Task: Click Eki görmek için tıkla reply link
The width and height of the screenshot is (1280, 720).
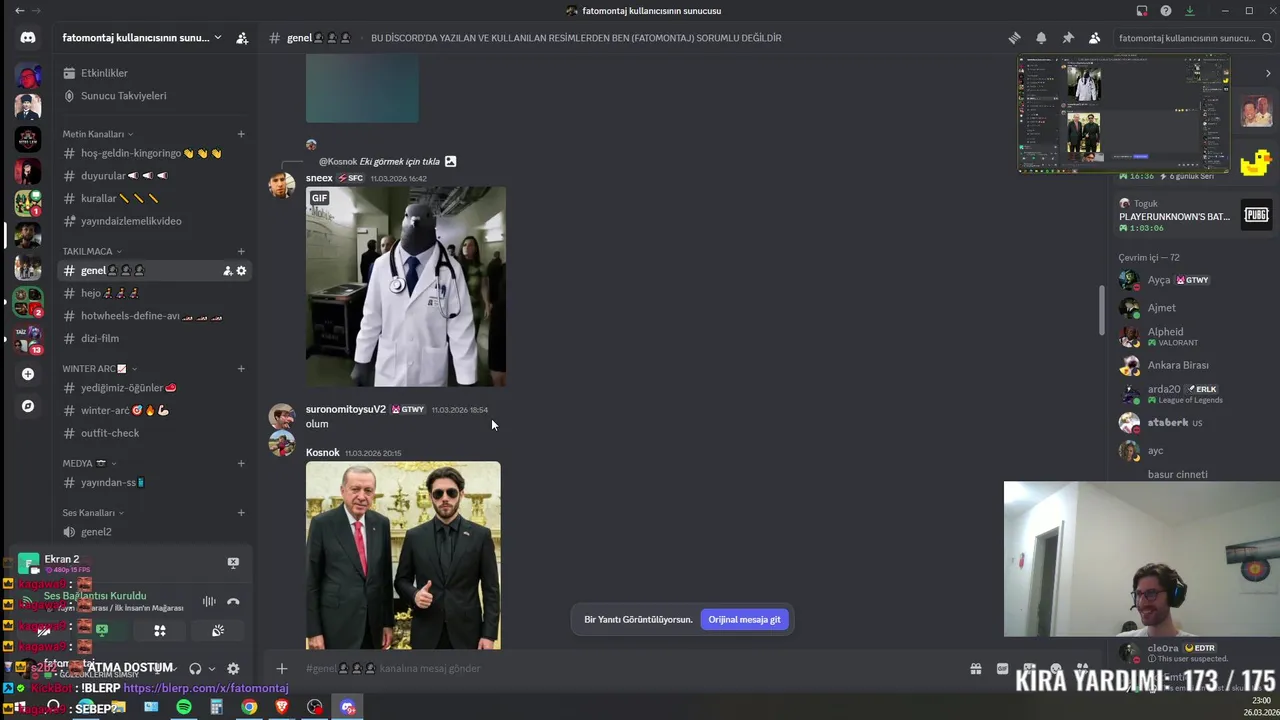Action: (399, 161)
